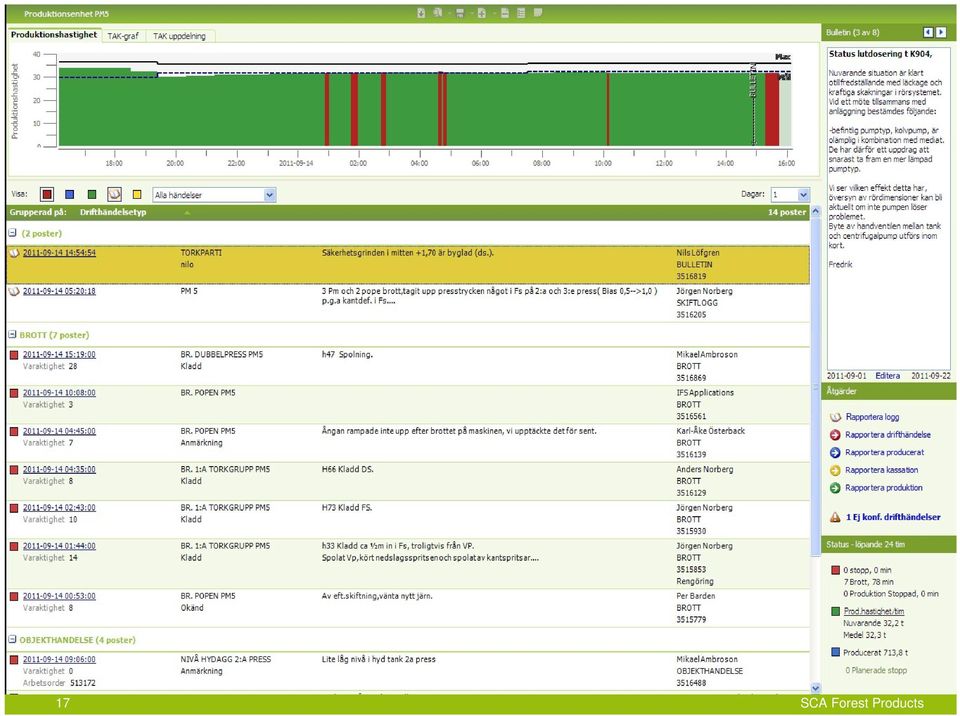Open the Dagar dropdown
Viewport: 960px width, 716px height.
tap(790, 195)
